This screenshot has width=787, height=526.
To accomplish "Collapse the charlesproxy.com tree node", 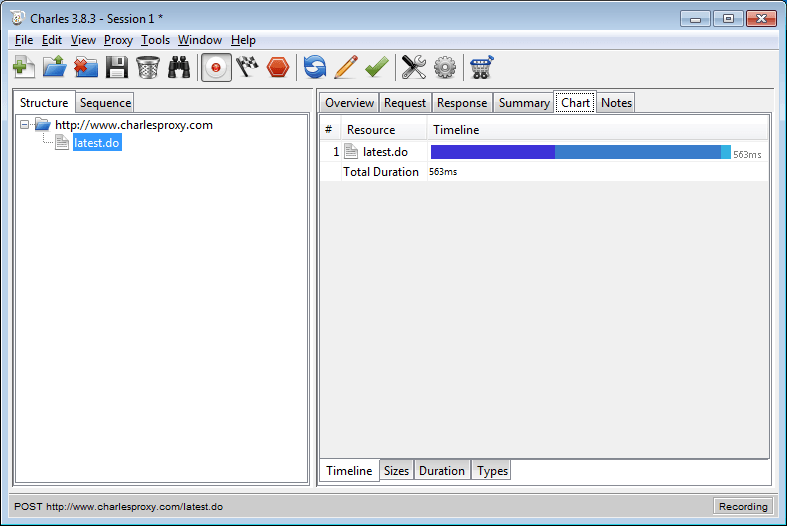I will tap(25, 125).
